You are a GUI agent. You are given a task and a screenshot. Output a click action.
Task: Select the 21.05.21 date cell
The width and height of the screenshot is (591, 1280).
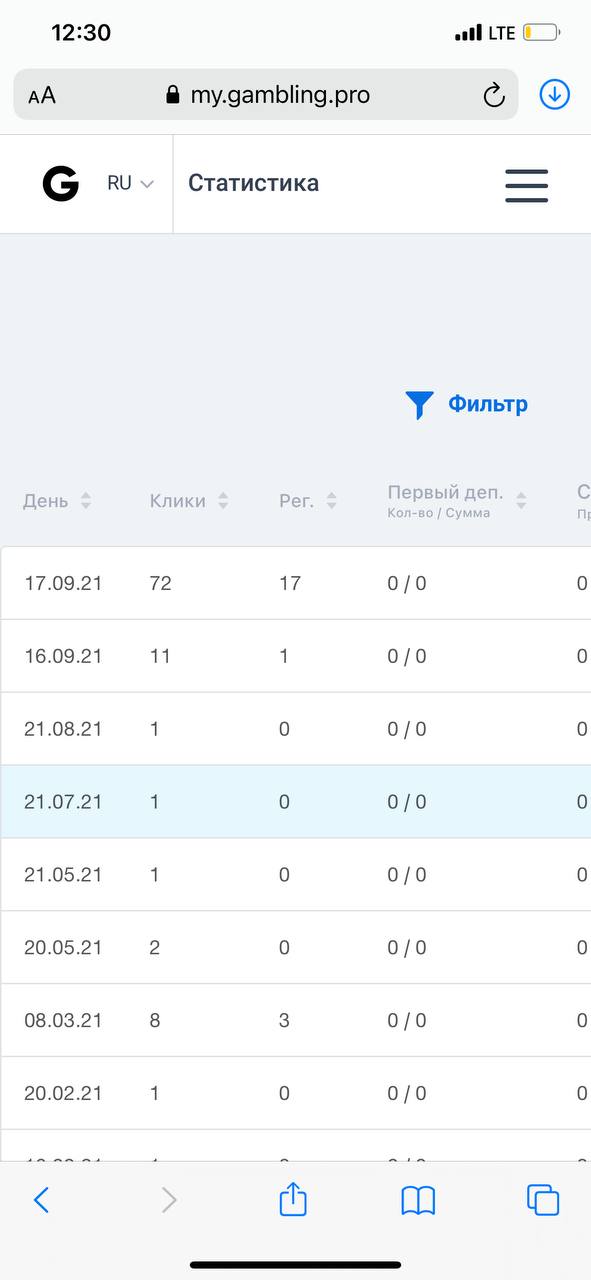click(63, 875)
